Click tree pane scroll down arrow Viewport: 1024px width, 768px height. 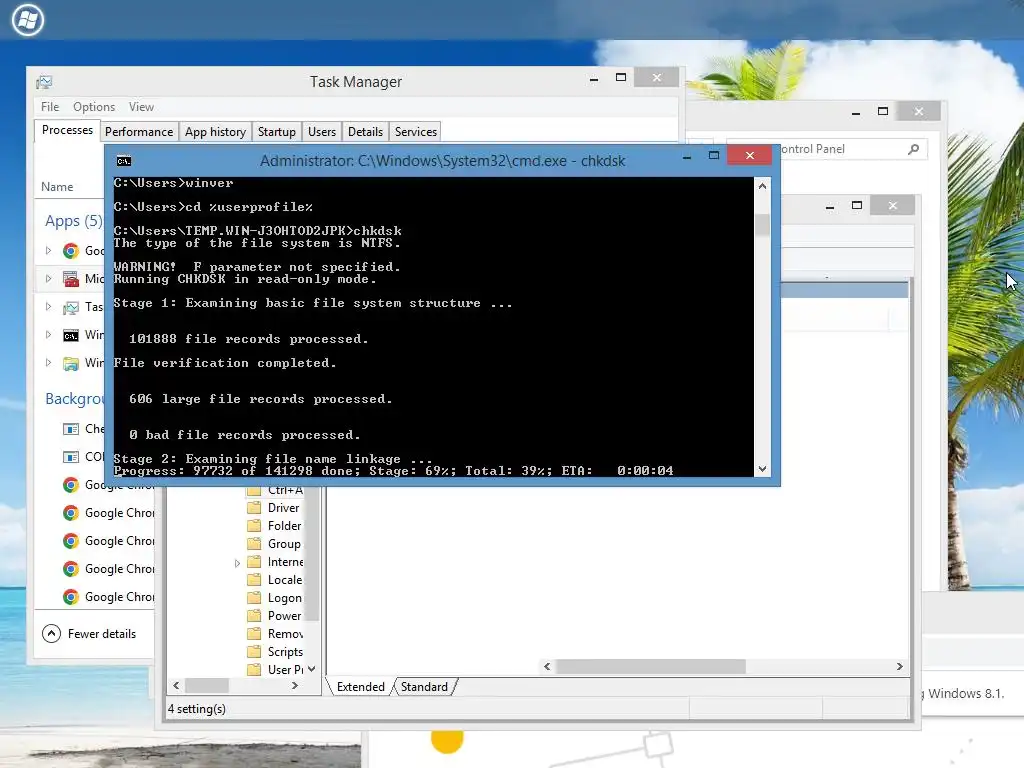tap(312, 669)
